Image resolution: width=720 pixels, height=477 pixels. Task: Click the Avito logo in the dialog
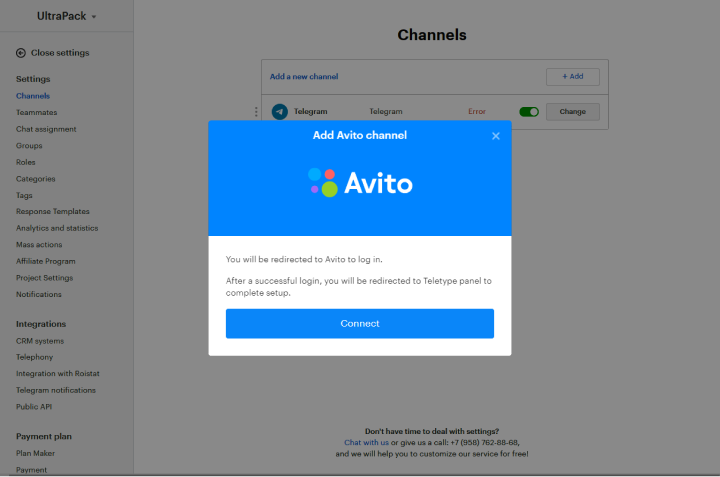coord(360,182)
